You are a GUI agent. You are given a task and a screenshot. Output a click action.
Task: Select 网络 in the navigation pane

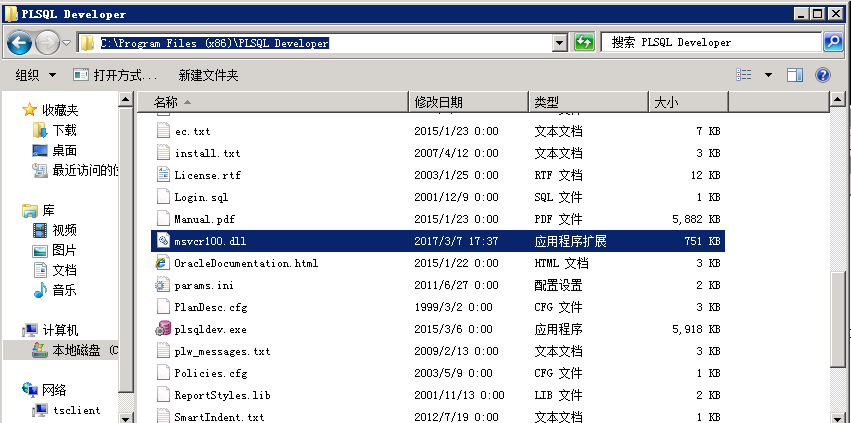(54, 390)
